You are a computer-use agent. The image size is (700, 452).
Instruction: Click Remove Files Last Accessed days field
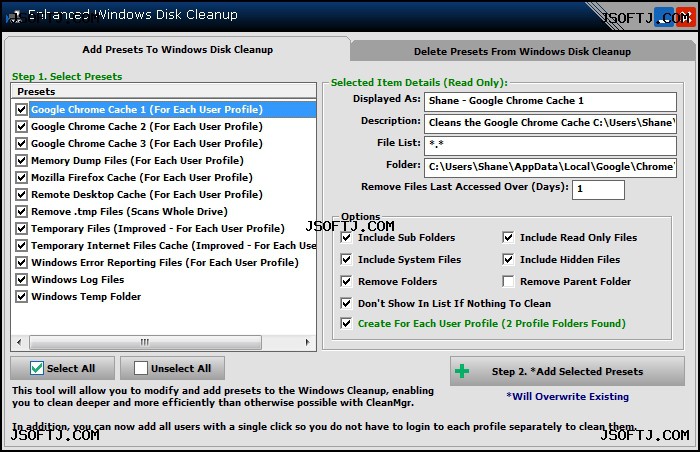pyautogui.click(x=598, y=189)
